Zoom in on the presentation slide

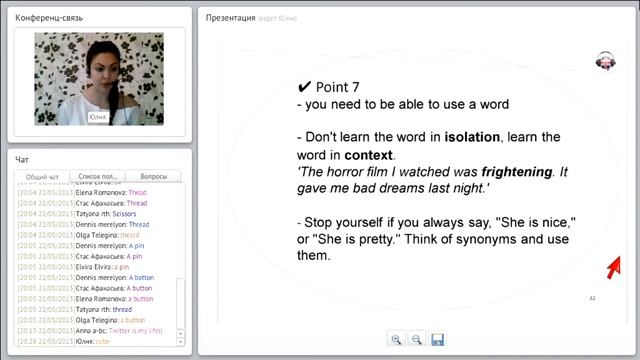coord(396,339)
